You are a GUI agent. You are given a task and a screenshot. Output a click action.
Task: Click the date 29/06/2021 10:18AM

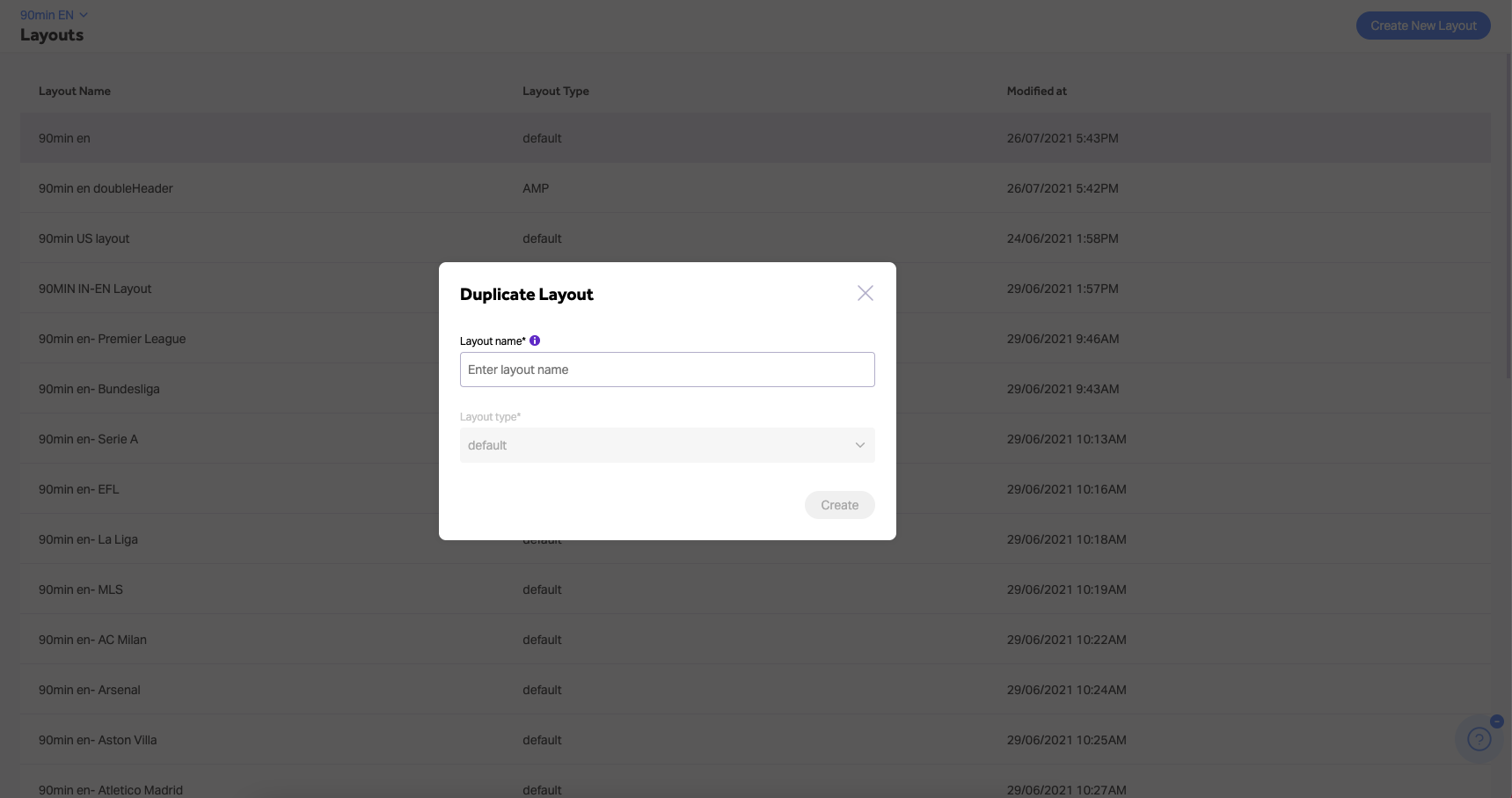tap(1067, 539)
